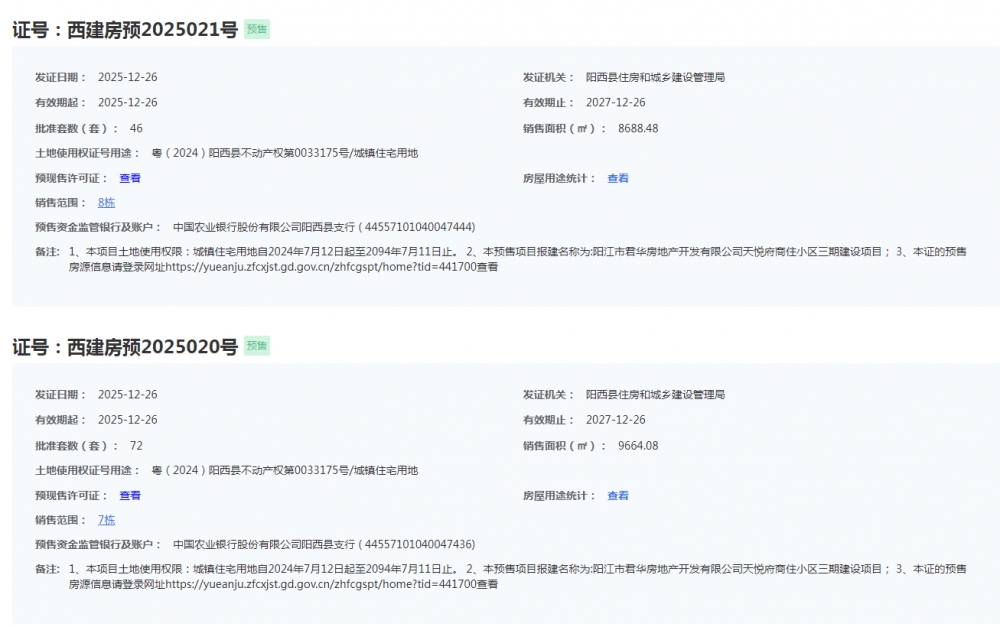Screen dimensions: 1000x627
Task: Click the 有效期止 date in certificate 2025020
Action: (x=615, y=420)
